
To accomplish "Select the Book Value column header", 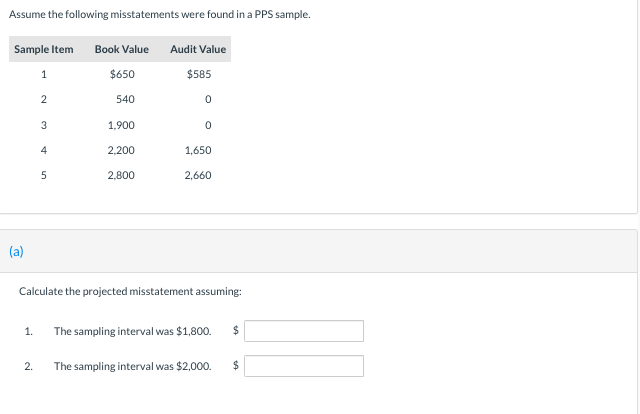I will (x=121, y=49).
